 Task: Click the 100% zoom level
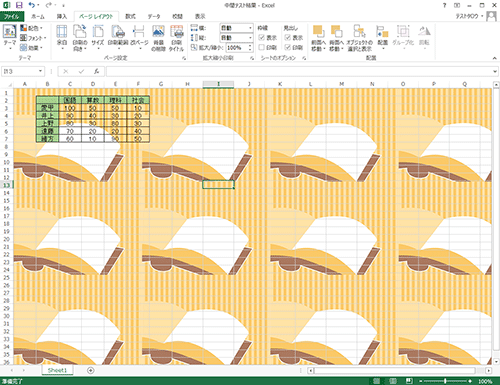(485, 381)
